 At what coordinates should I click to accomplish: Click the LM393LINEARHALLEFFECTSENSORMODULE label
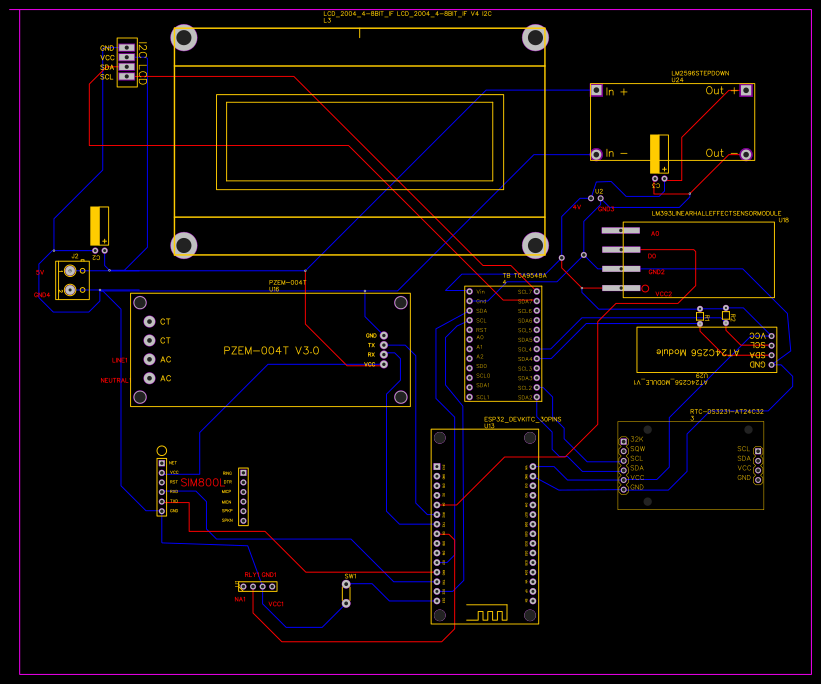(x=716, y=214)
